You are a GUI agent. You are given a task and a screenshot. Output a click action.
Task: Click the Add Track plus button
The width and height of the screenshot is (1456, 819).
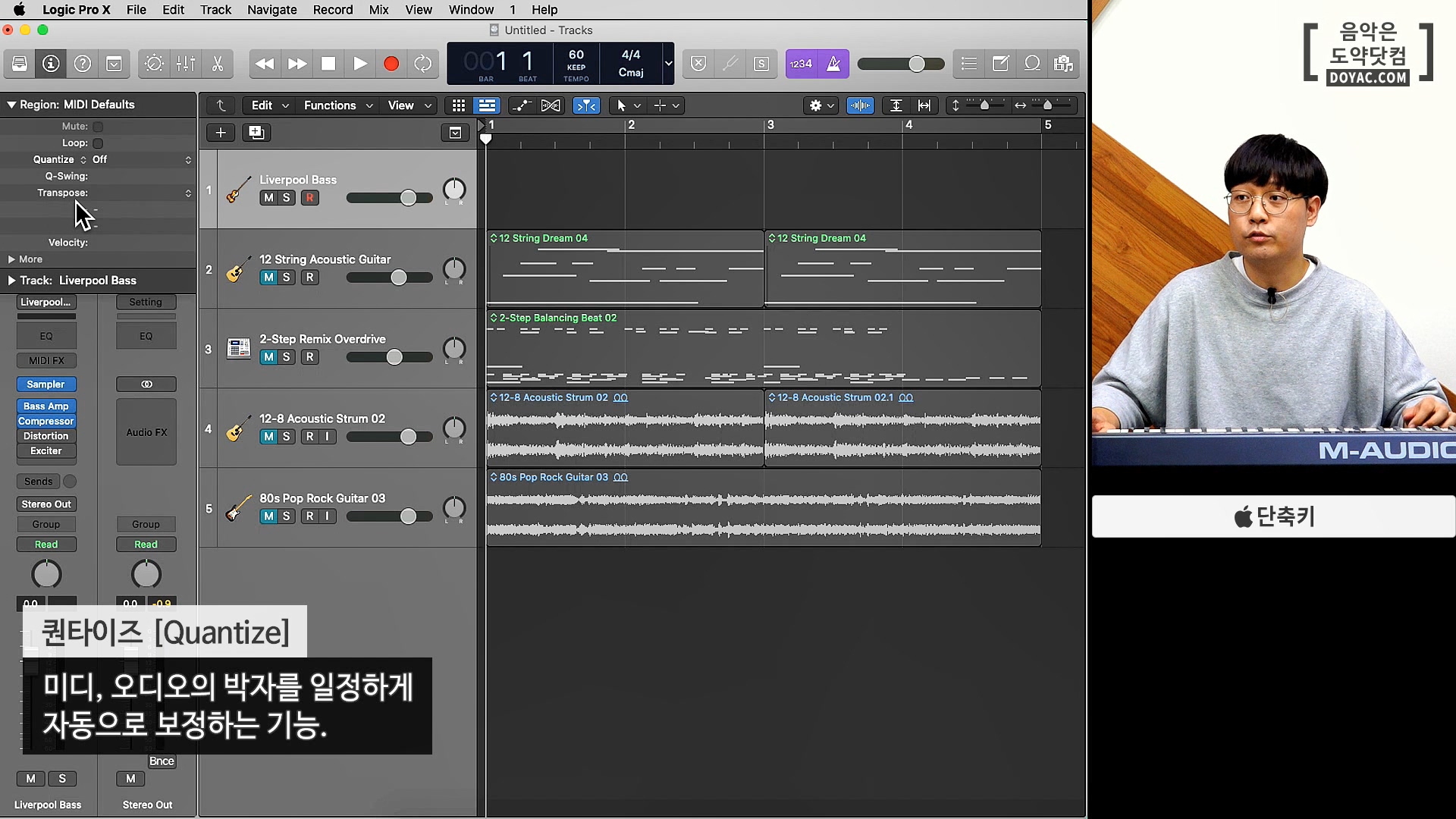coord(221,133)
